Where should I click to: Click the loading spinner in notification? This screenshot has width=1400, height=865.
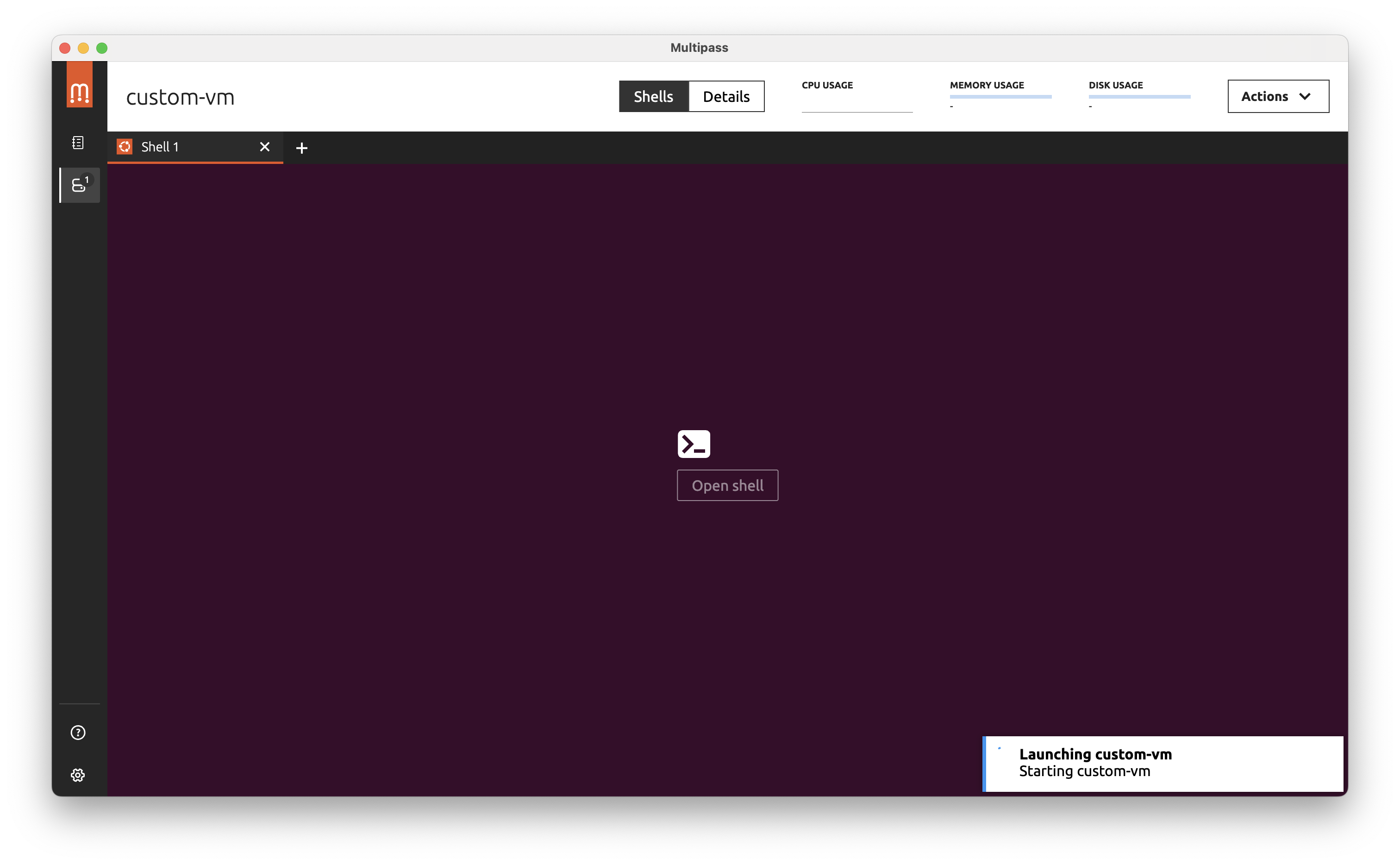click(999, 748)
